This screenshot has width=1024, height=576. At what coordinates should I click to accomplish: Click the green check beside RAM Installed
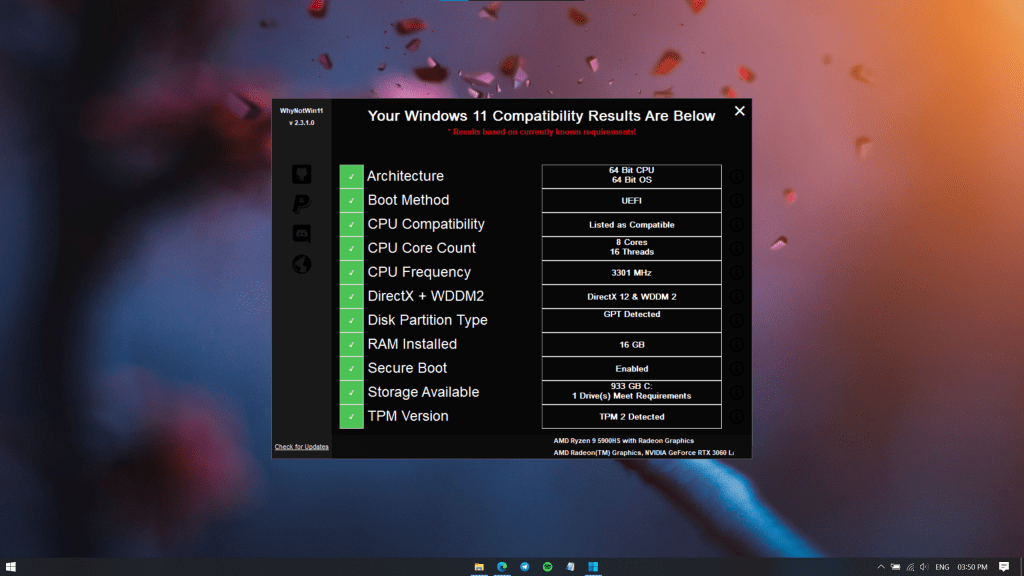[x=351, y=344]
